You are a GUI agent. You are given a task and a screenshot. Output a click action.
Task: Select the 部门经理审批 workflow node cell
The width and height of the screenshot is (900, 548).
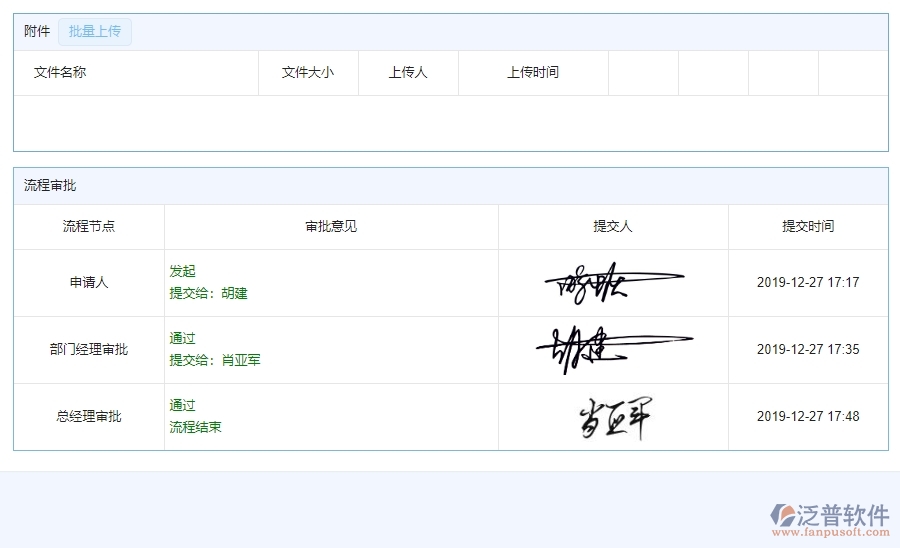click(x=89, y=350)
